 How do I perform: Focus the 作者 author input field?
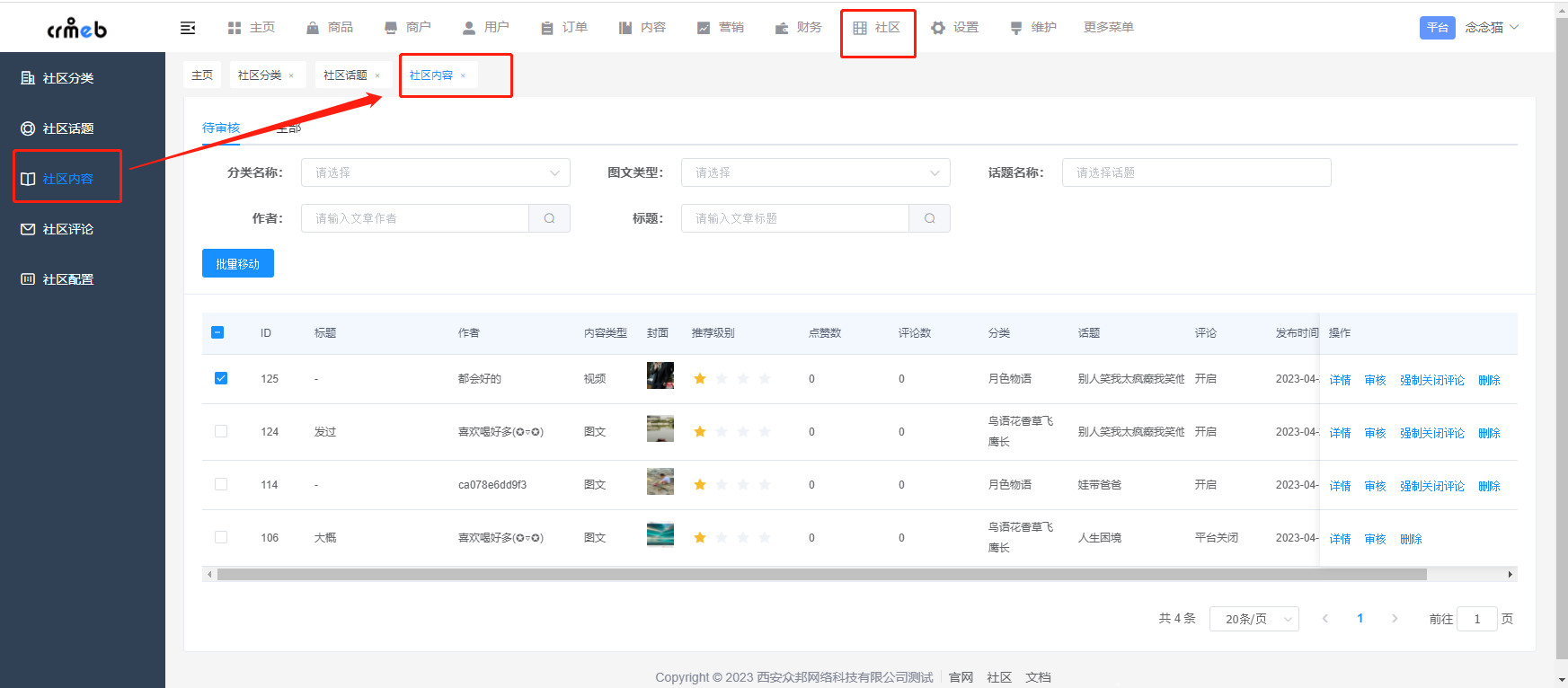pos(415,218)
